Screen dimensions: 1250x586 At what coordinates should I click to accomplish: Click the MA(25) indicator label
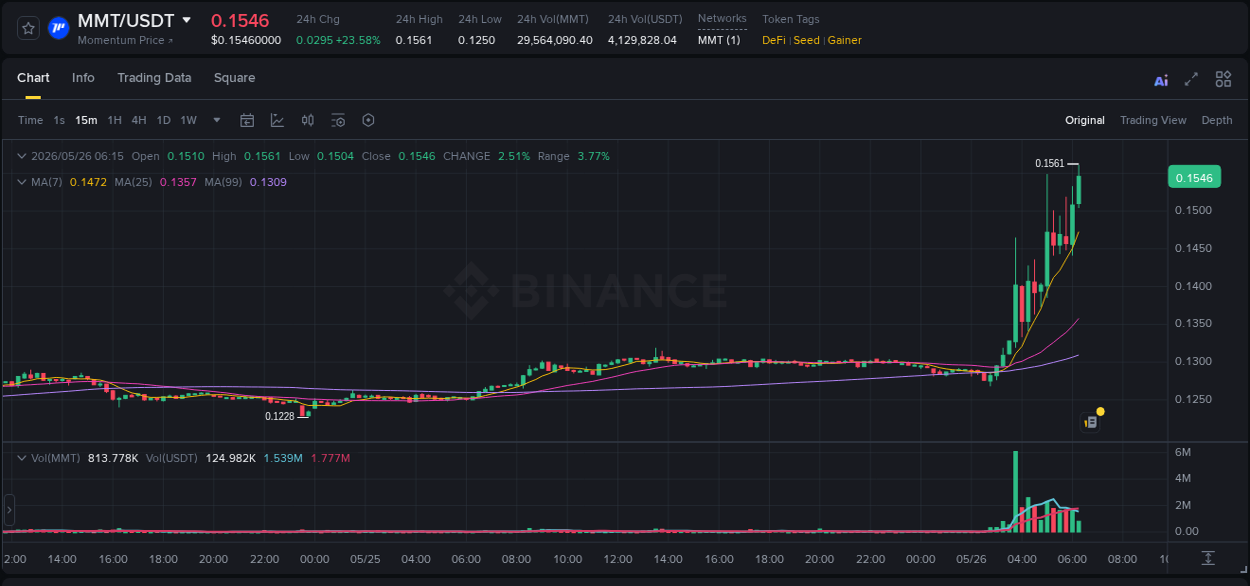(x=133, y=182)
